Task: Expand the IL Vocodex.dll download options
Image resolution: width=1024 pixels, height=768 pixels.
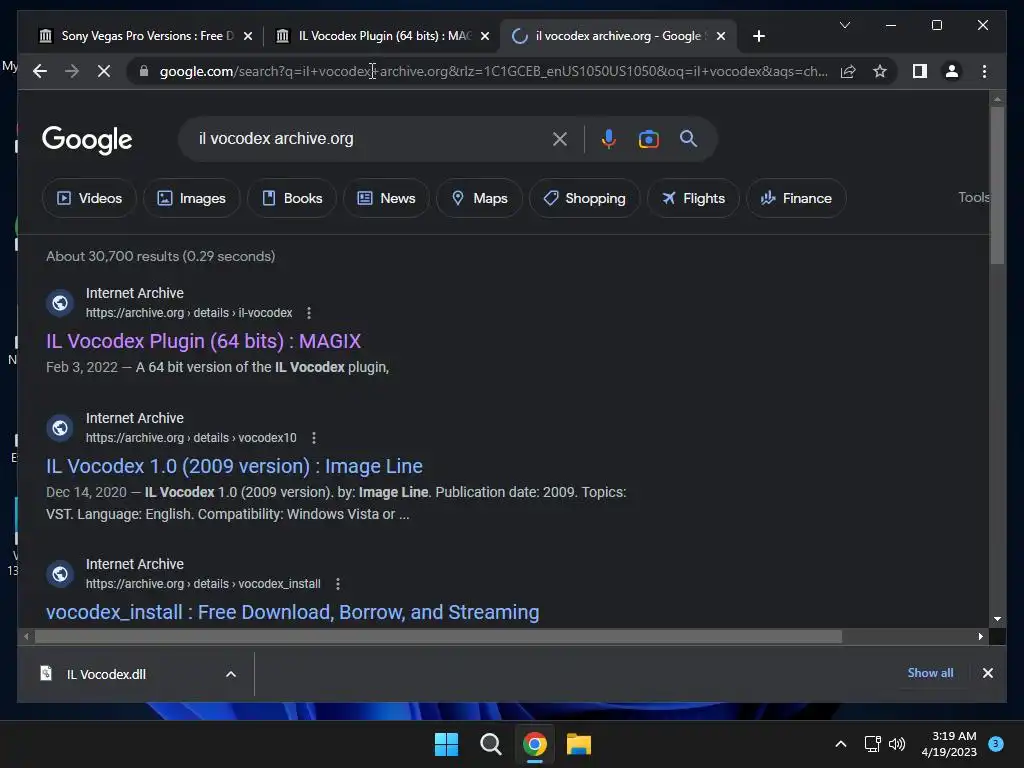Action: coord(231,674)
